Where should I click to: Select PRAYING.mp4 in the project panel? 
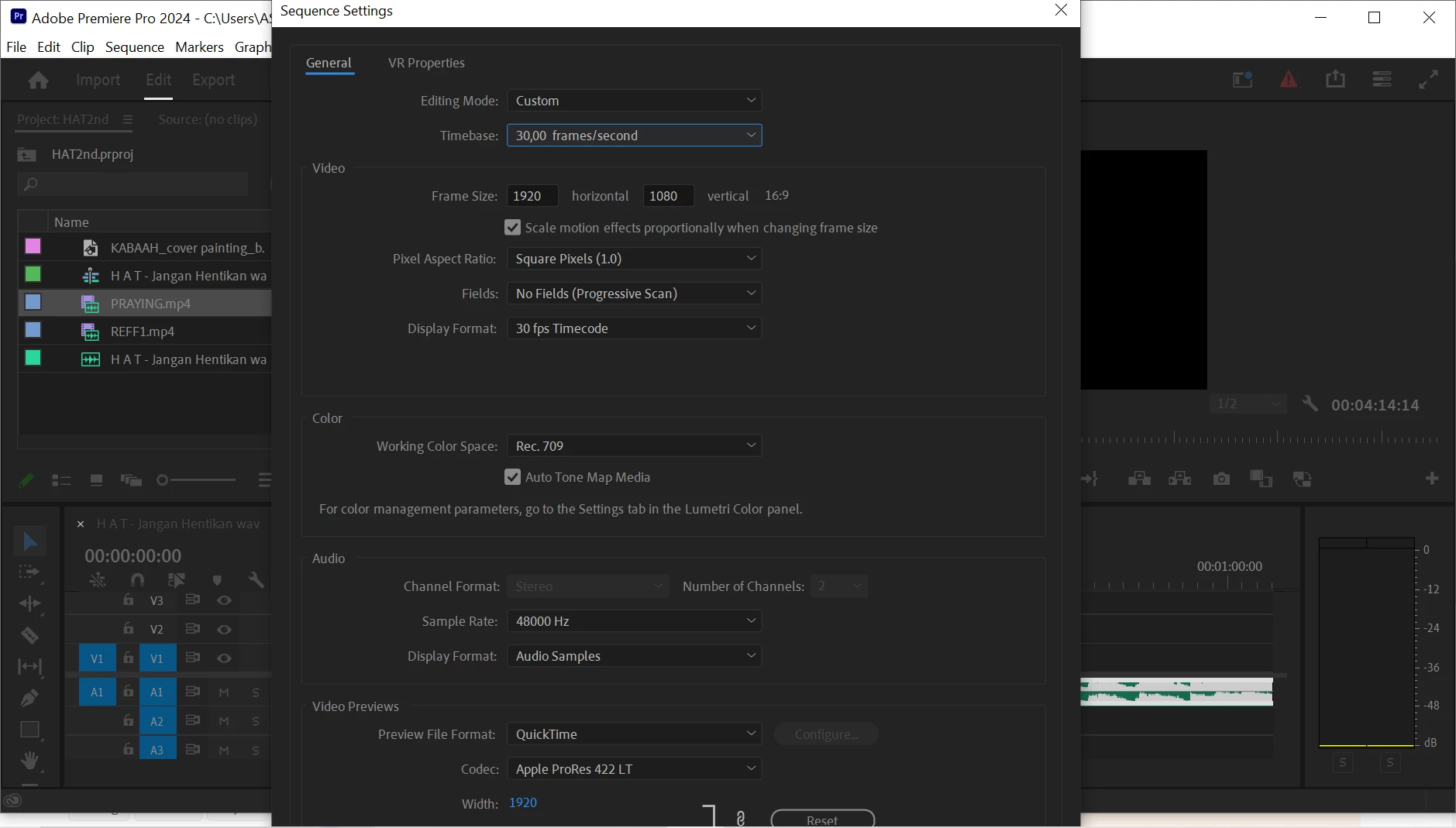(x=150, y=304)
